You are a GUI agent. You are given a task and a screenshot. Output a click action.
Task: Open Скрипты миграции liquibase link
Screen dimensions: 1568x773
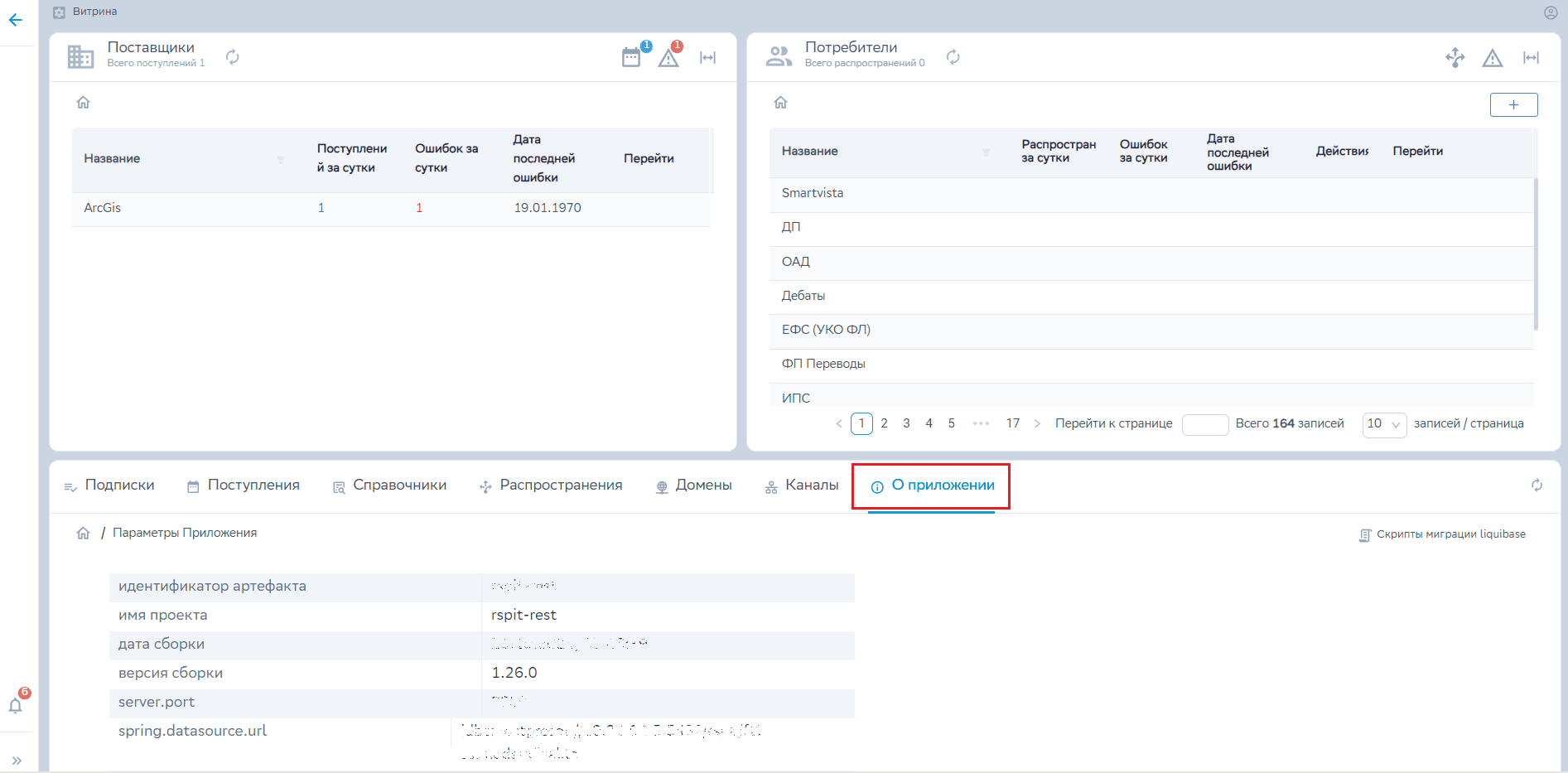[1442, 534]
